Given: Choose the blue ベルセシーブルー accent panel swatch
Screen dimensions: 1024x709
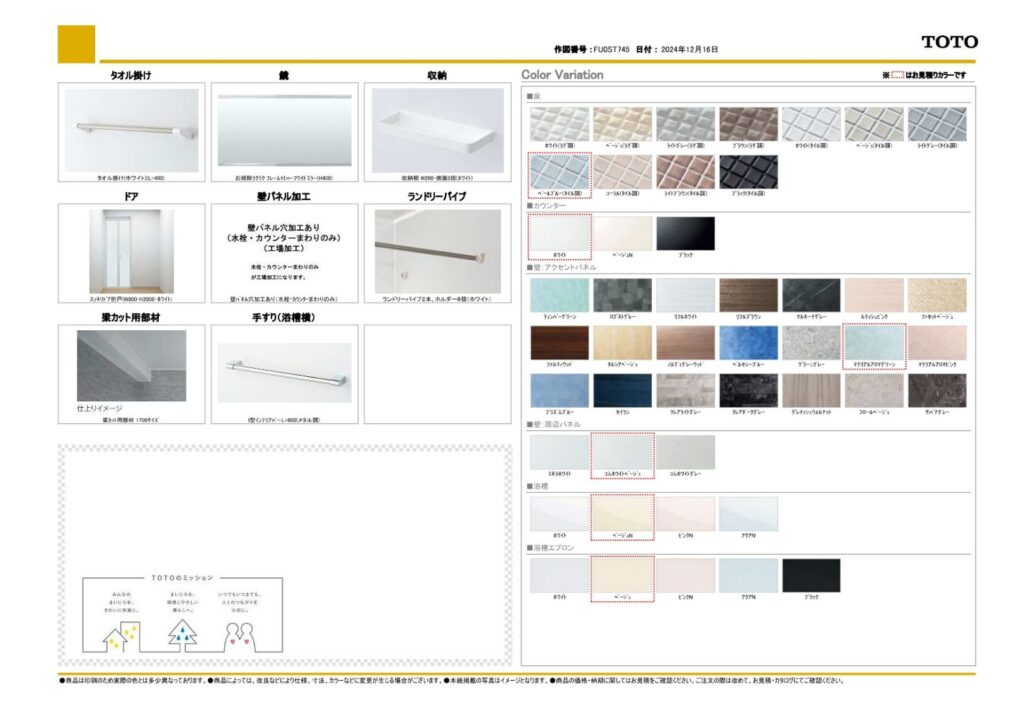Looking at the screenshot, I should [x=748, y=342].
